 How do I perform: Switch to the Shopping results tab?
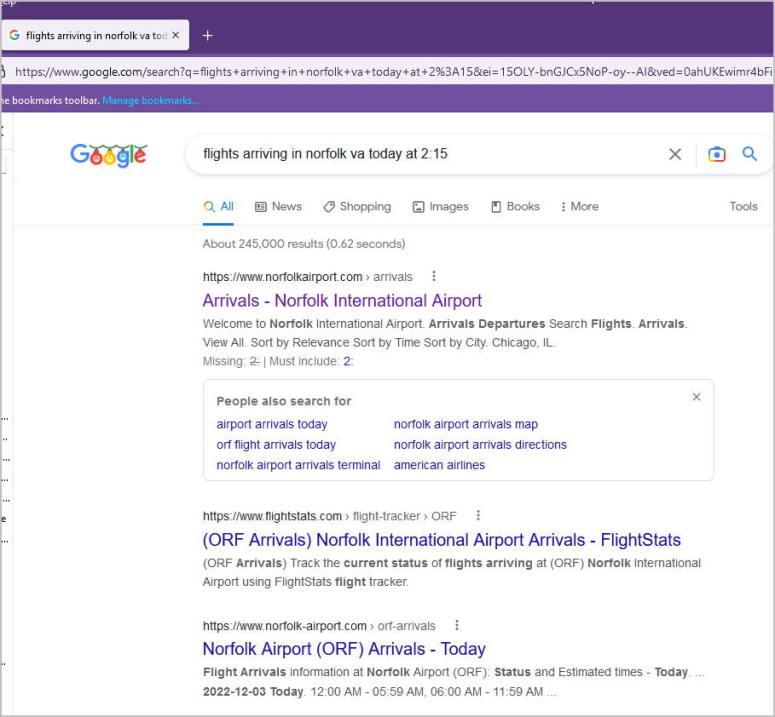(x=357, y=206)
